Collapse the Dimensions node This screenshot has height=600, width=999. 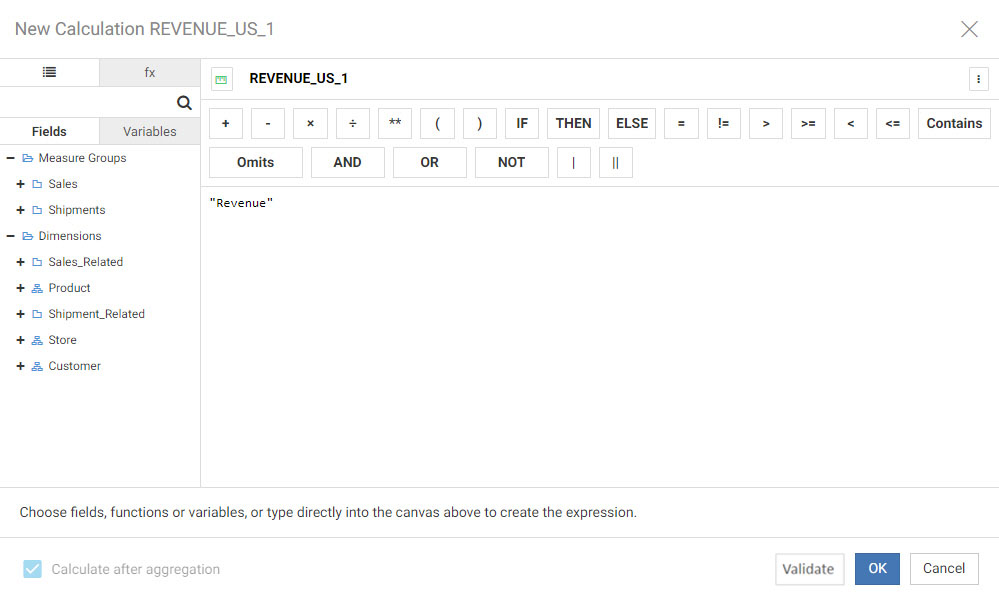point(10,236)
